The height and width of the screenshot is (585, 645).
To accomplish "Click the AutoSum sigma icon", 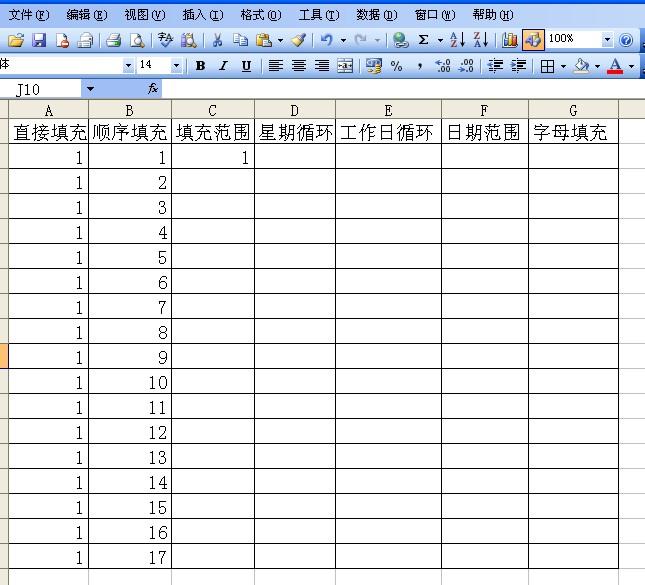I will point(423,40).
